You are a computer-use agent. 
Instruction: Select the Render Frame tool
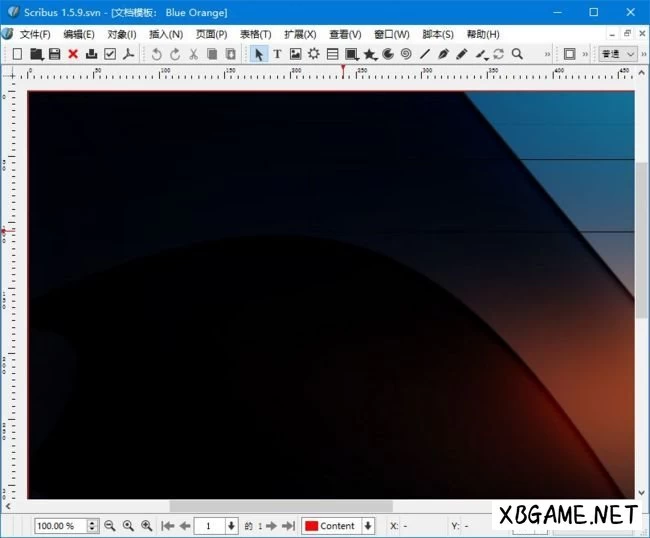(x=314, y=54)
